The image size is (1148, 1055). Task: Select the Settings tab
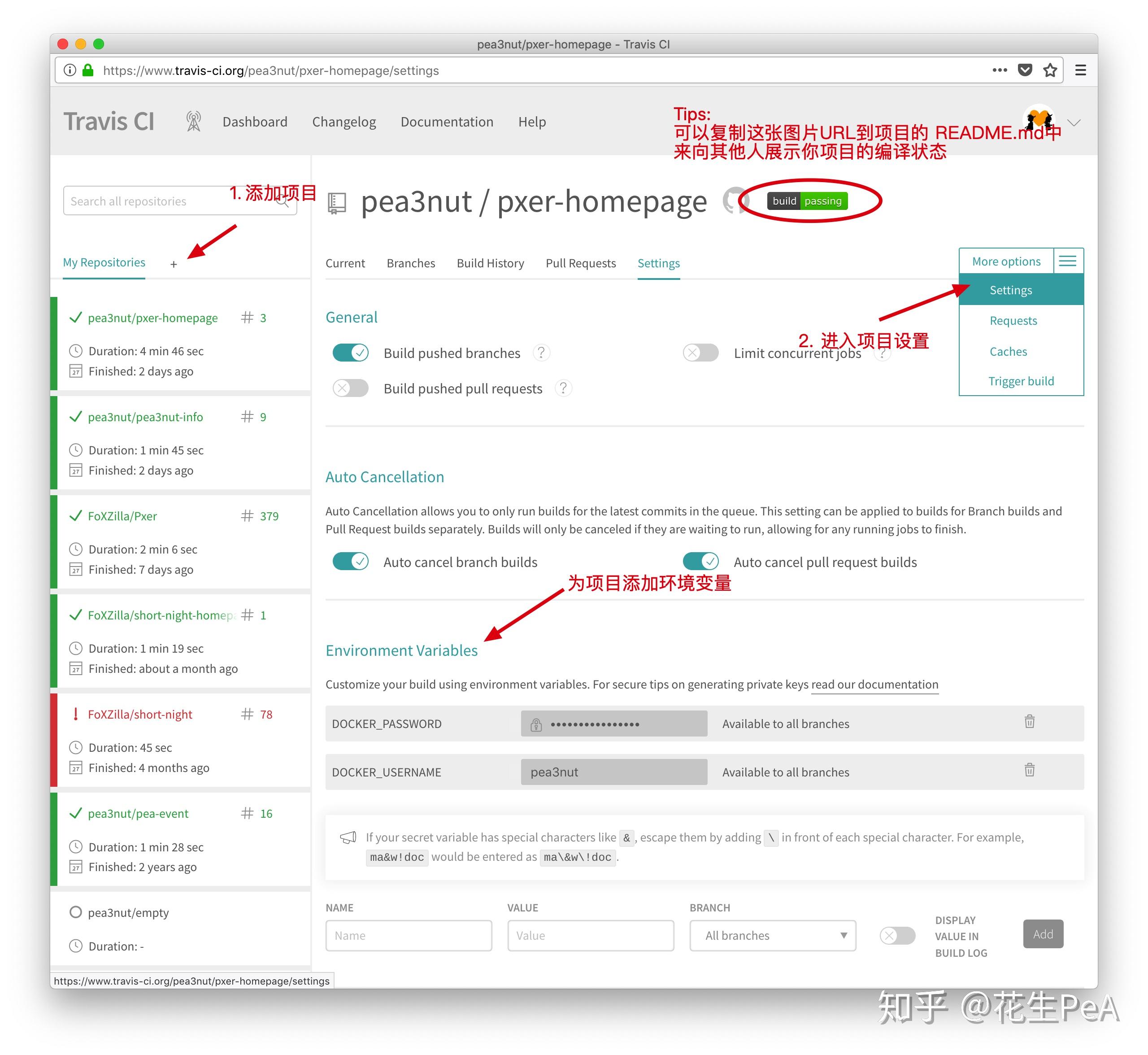point(658,263)
